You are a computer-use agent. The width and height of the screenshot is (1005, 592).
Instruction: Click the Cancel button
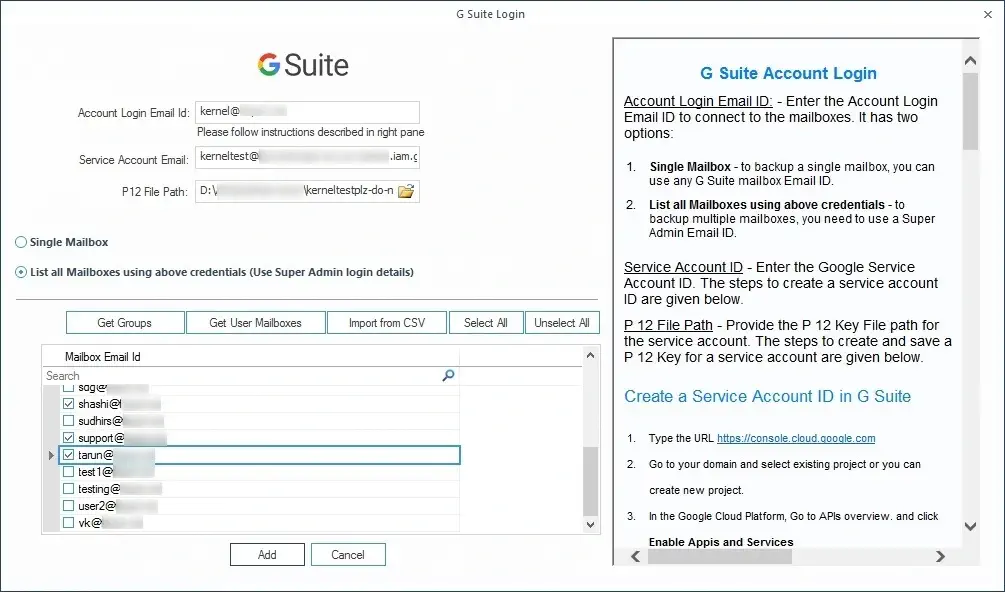pyautogui.click(x=348, y=555)
